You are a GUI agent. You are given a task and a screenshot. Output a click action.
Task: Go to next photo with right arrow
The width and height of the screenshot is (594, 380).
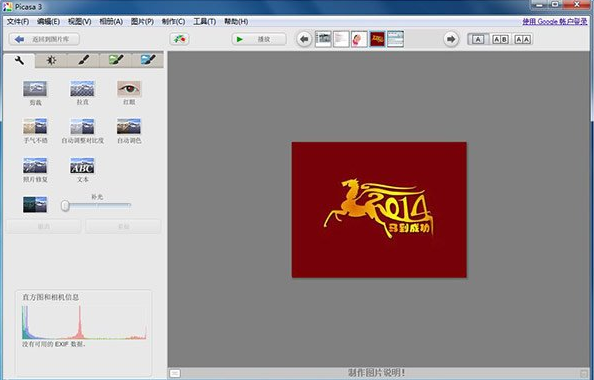click(x=451, y=39)
